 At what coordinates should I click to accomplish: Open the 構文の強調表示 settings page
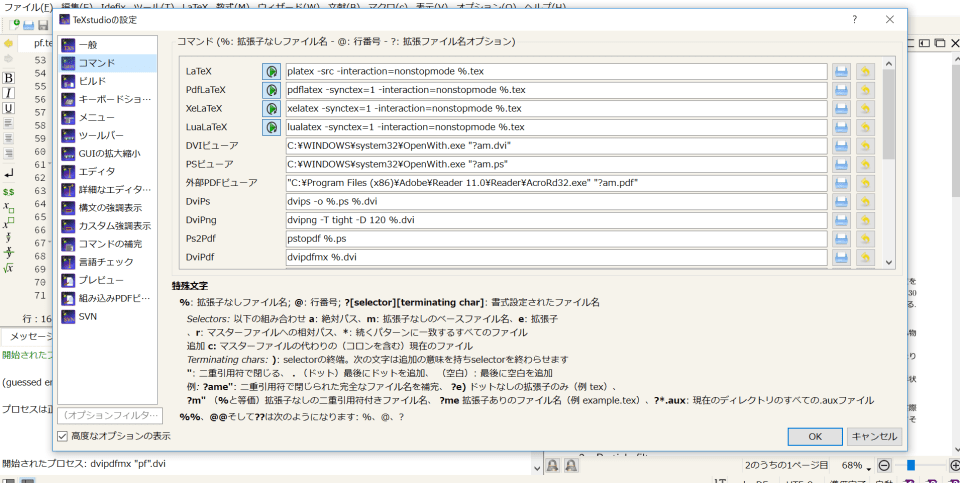tap(108, 208)
